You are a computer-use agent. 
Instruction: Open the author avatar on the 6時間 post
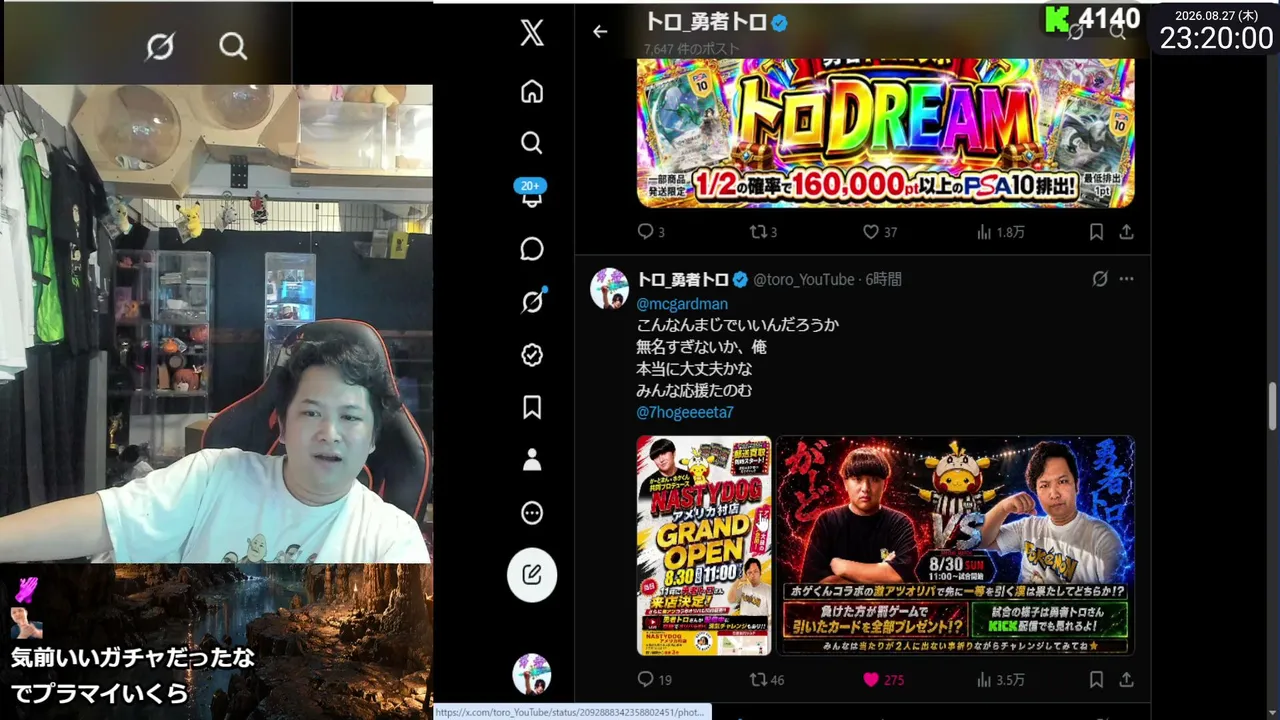(x=609, y=289)
